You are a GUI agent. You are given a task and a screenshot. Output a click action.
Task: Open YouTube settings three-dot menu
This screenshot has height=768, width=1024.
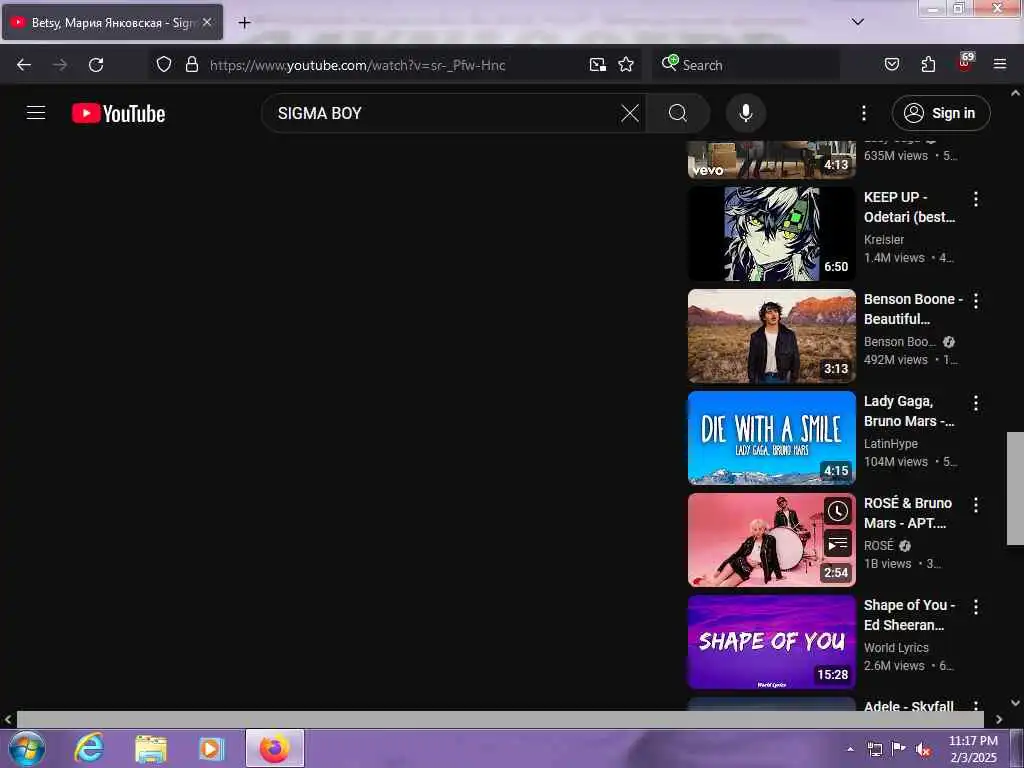863,113
